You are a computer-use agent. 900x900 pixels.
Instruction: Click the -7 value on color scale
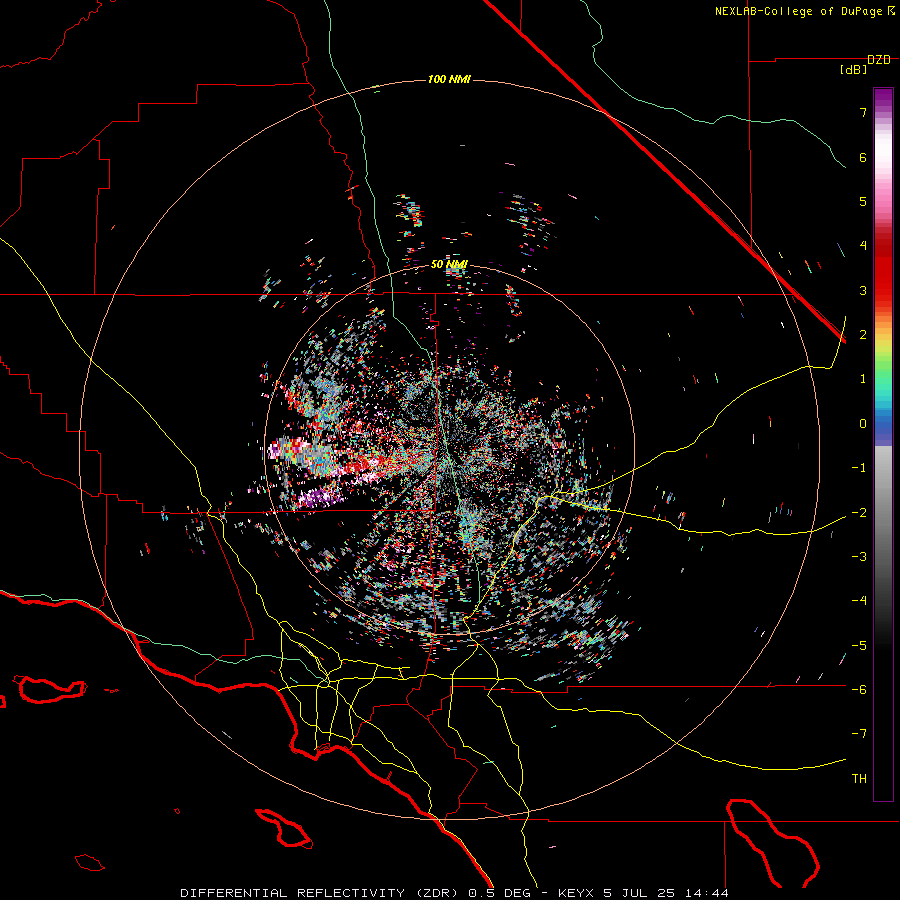pyautogui.click(x=859, y=734)
